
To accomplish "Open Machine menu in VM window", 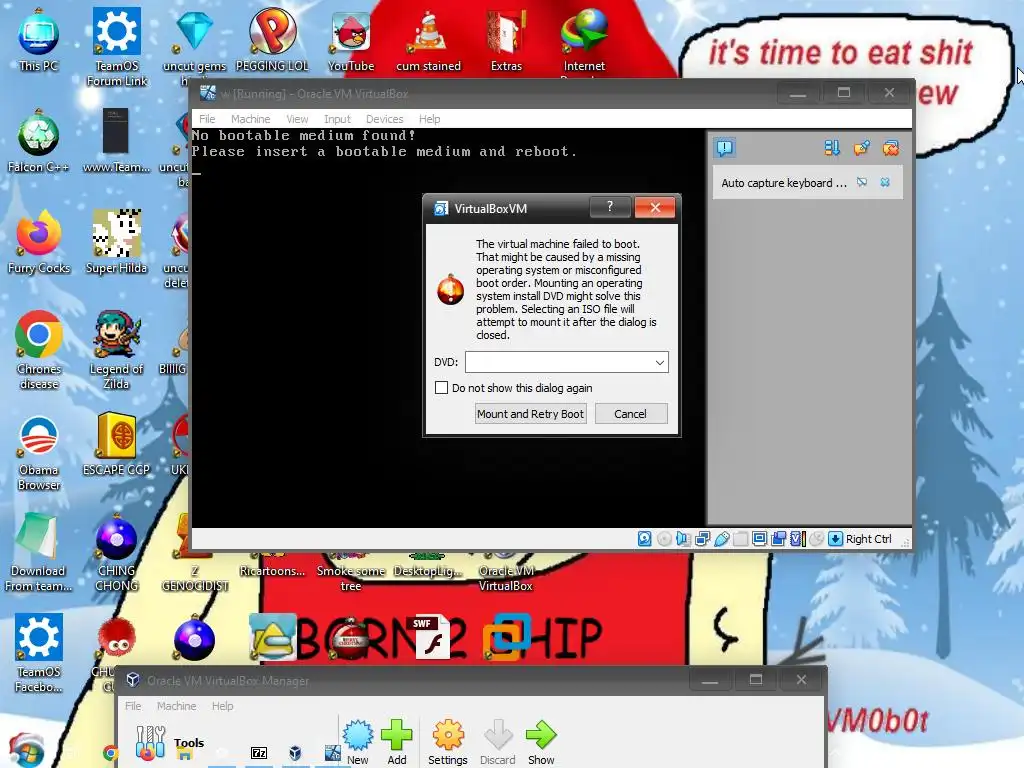I will click(250, 119).
